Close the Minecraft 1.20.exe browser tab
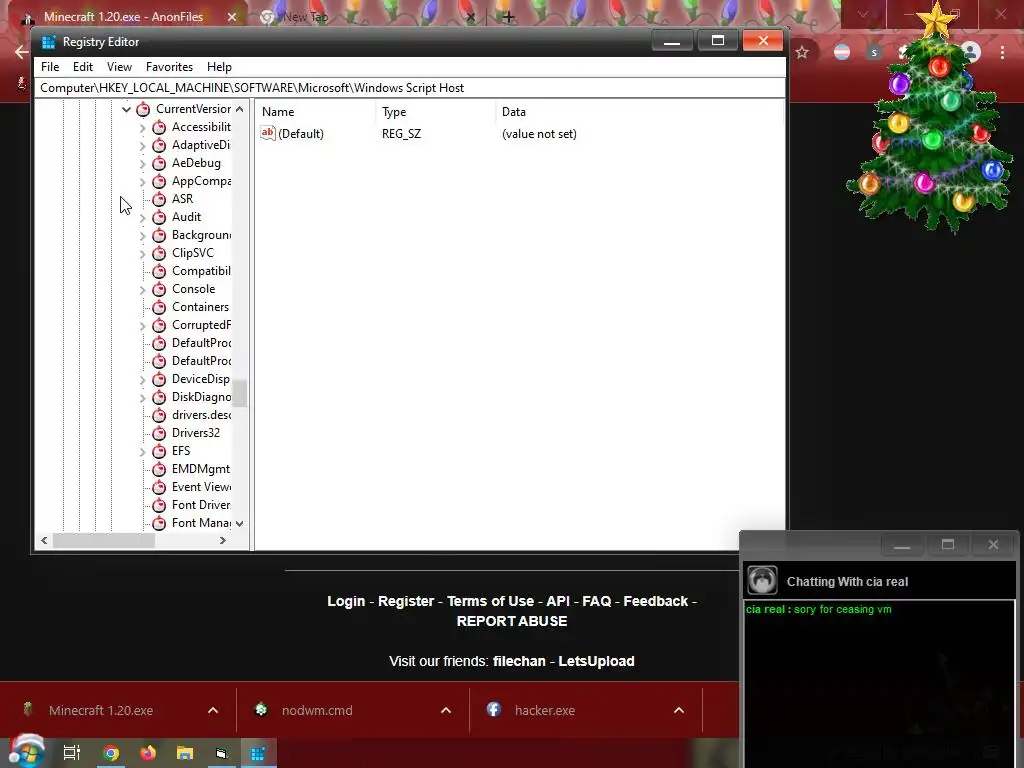This screenshot has width=1024, height=768. (x=232, y=17)
